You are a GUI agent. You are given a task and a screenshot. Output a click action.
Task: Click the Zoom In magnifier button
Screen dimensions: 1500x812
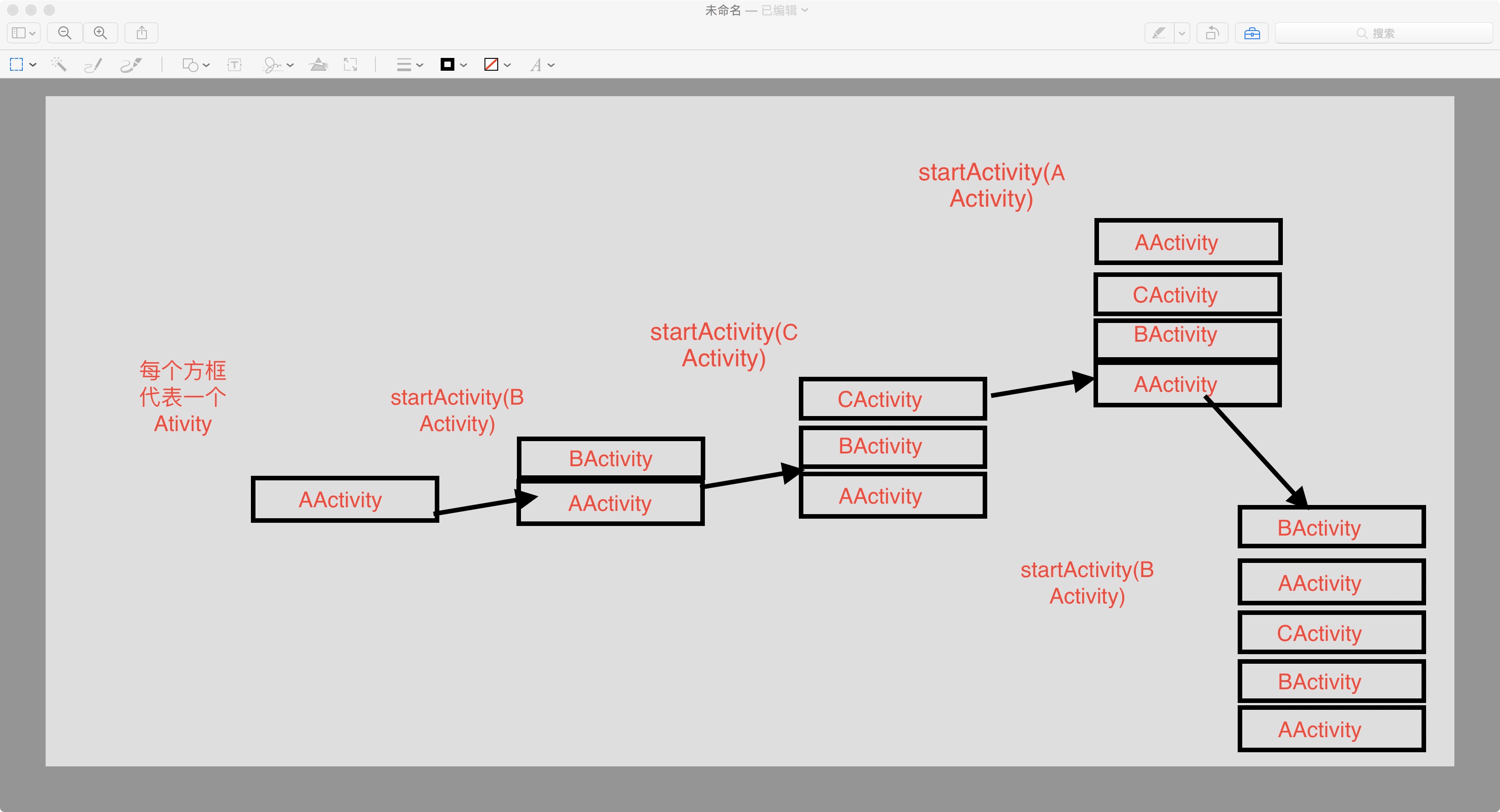[x=100, y=33]
